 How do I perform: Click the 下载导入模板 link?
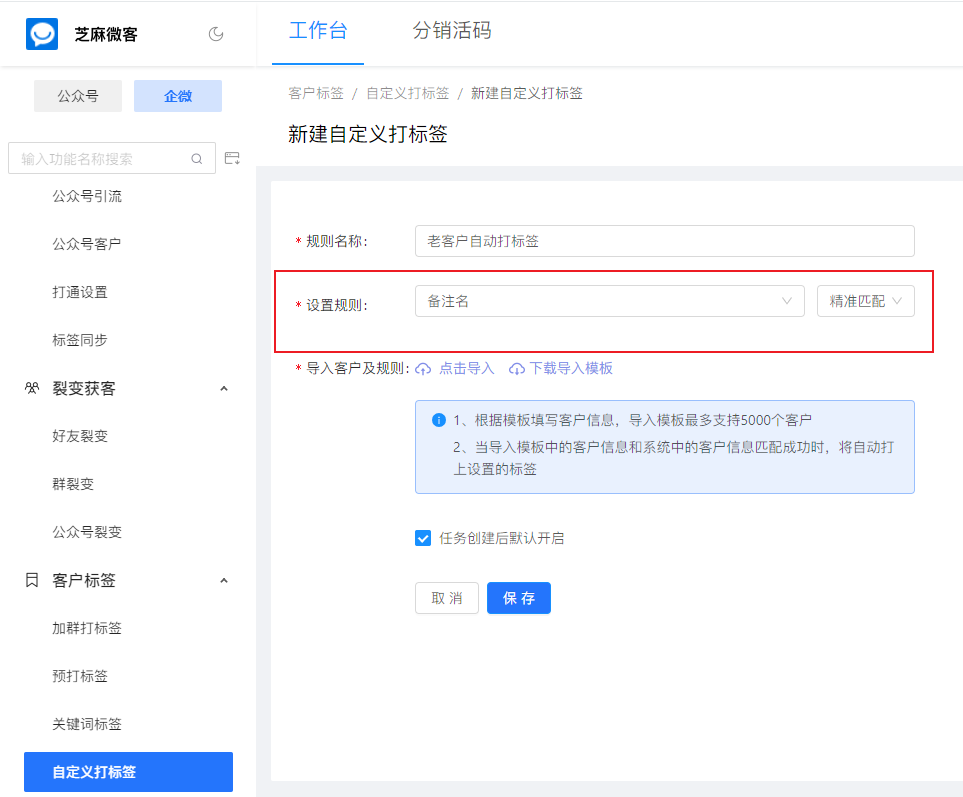coord(571,368)
